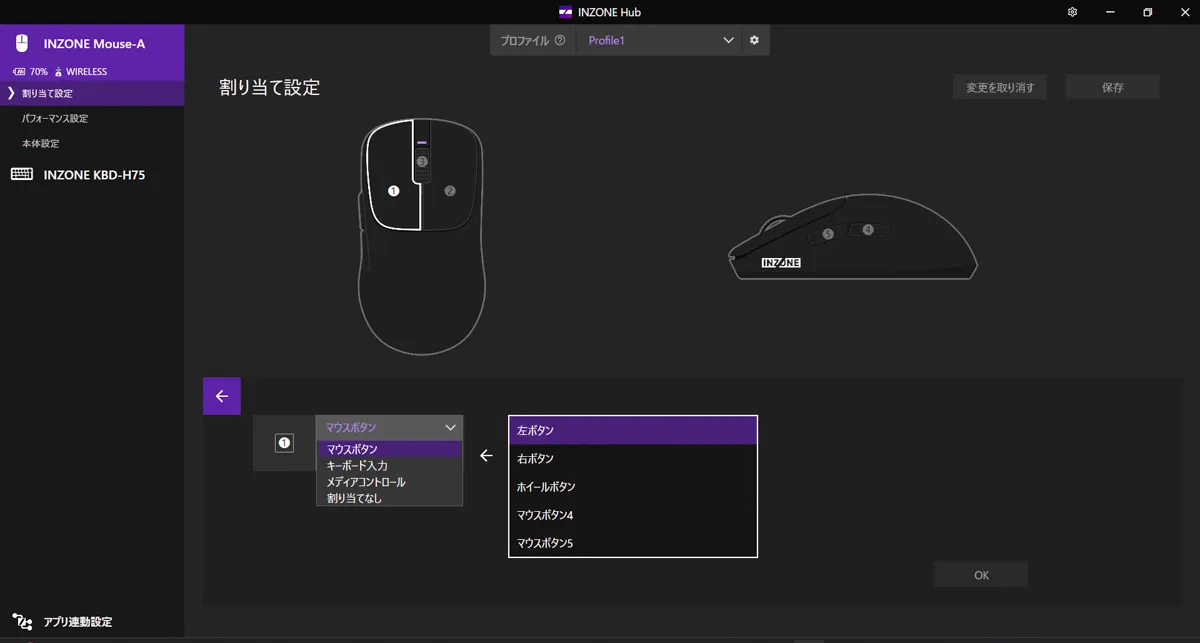This screenshot has width=1200, height=643.
Task: Click the purple back arrow button
Action: pyautogui.click(x=222, y=396)
